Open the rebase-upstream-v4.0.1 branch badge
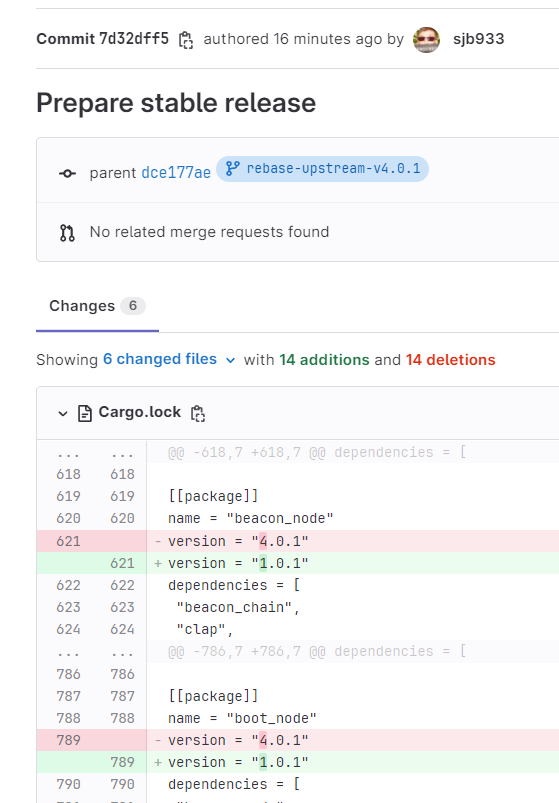 coord(322,168)
